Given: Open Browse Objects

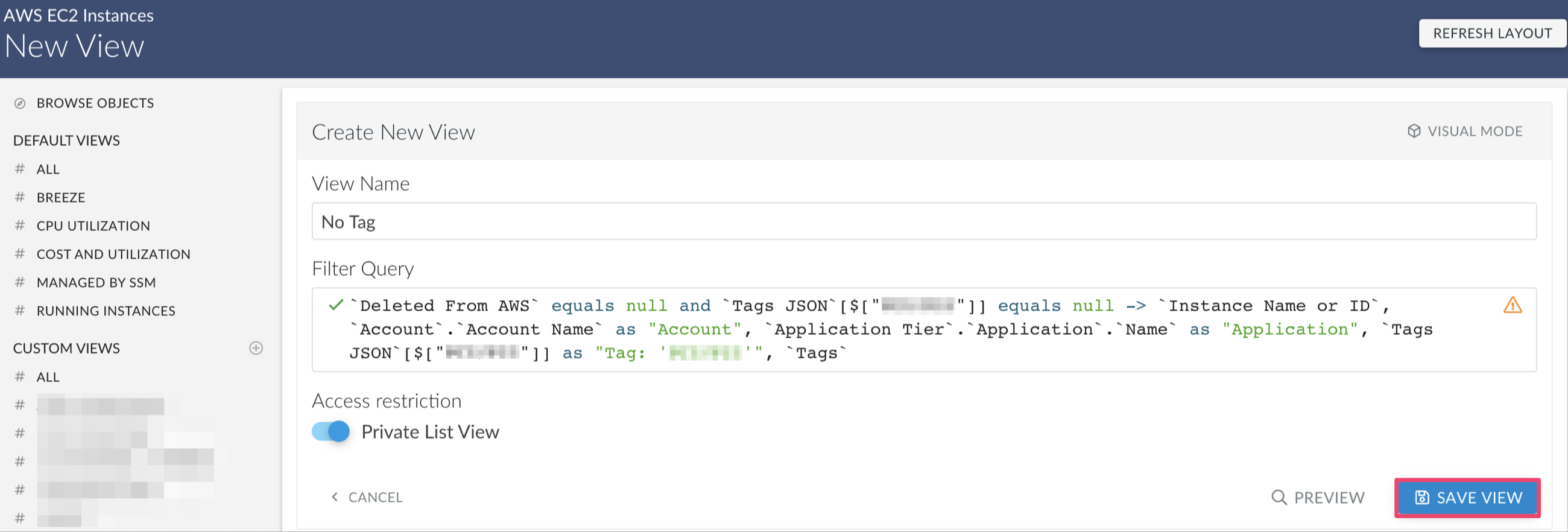Looking at the screenshot, I should pos(95,104).
